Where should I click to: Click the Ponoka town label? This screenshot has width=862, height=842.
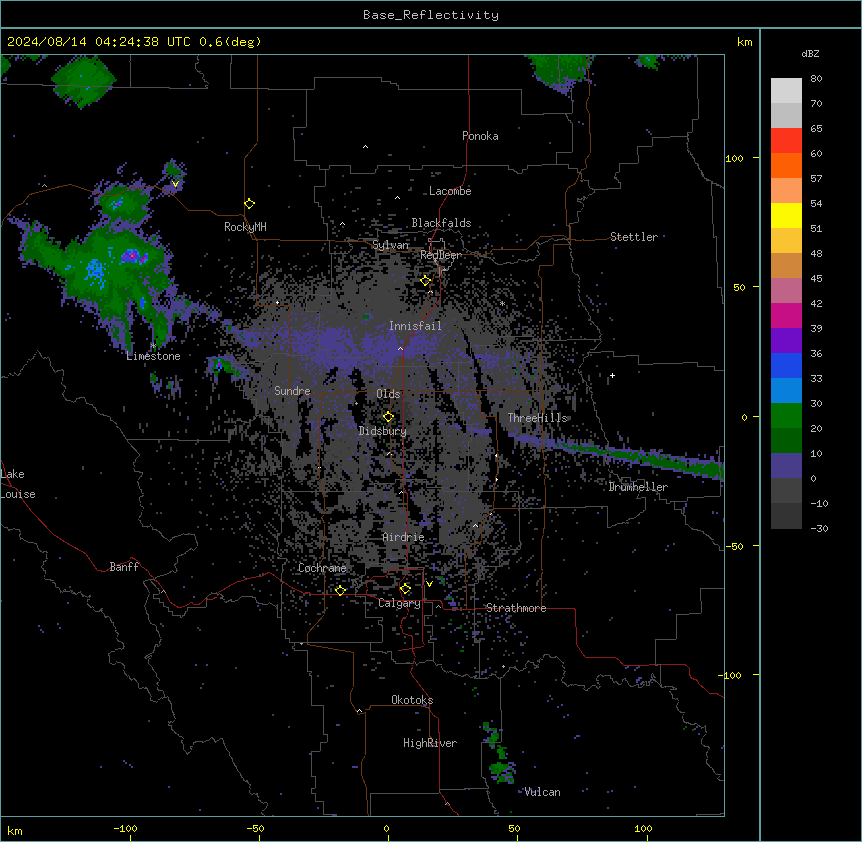tap(480, 136)
